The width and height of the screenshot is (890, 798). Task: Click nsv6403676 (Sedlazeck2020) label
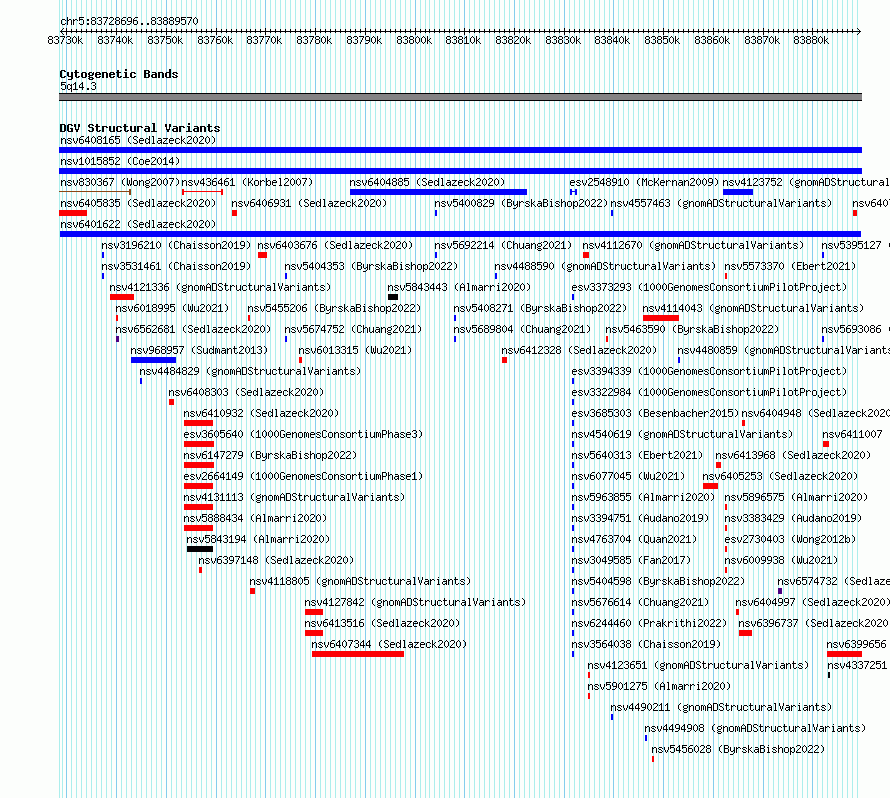(335, 245)
